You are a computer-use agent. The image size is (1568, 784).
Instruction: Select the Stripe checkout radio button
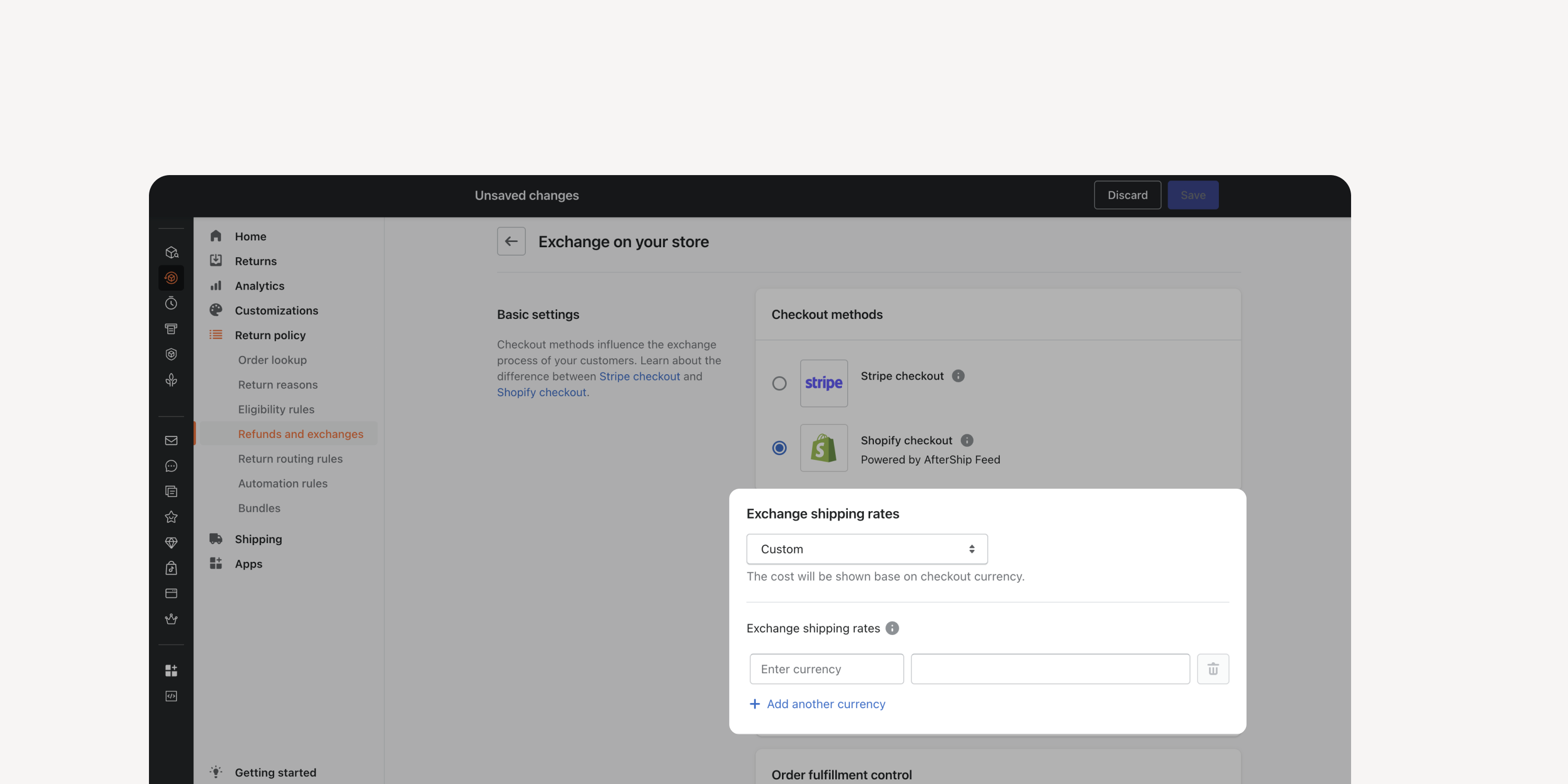(779, 384)
